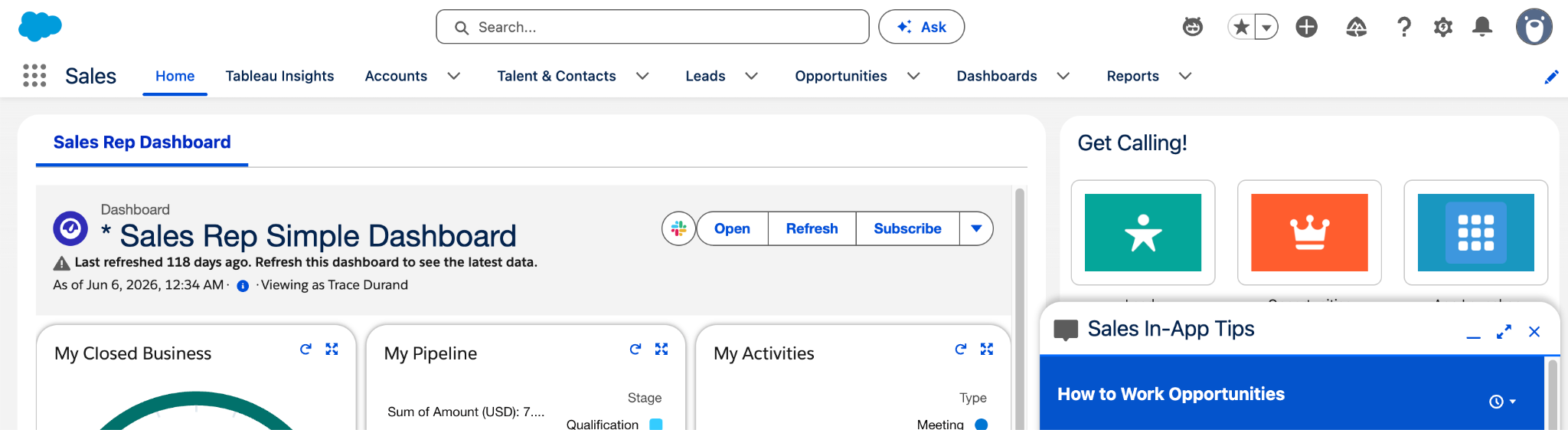Click the Favorites star icon

[x=1242, y=27]
